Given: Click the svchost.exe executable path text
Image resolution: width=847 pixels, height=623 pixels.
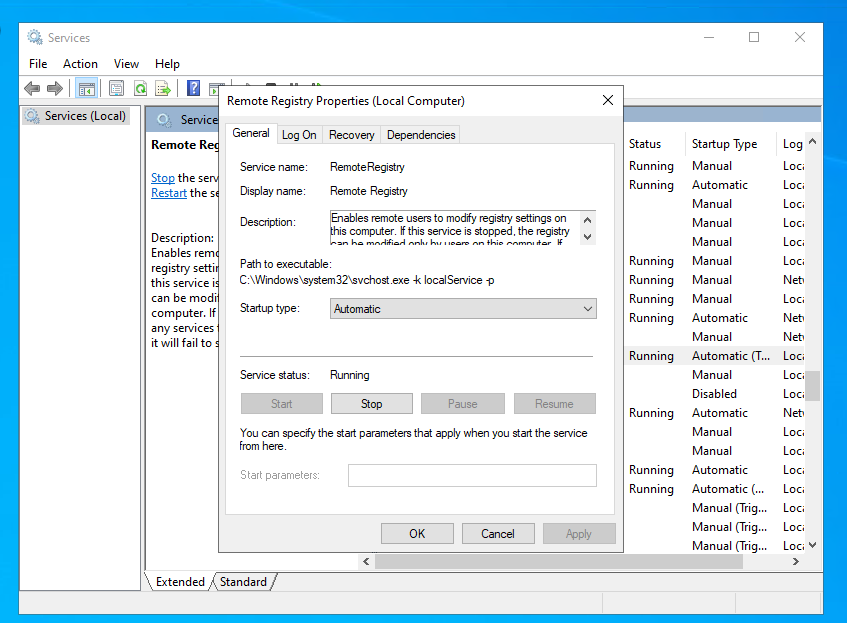Looking at the screenshot, I should (x=367, y=280).
